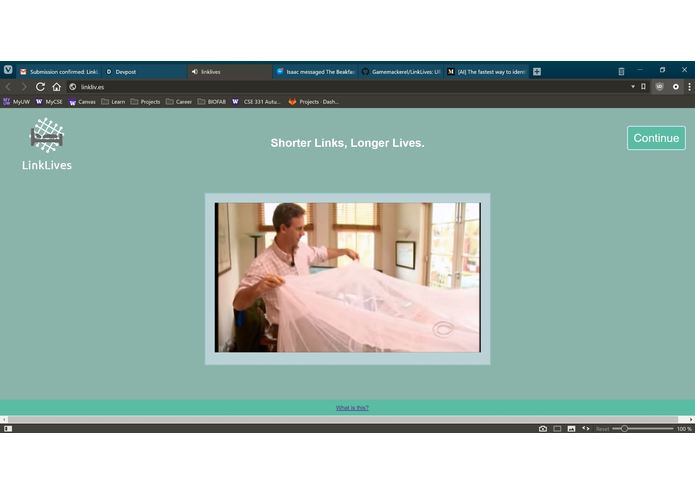Bookmark this page icon
The height and width of the screenshot is (494, 695).
(x=643, y=87)
